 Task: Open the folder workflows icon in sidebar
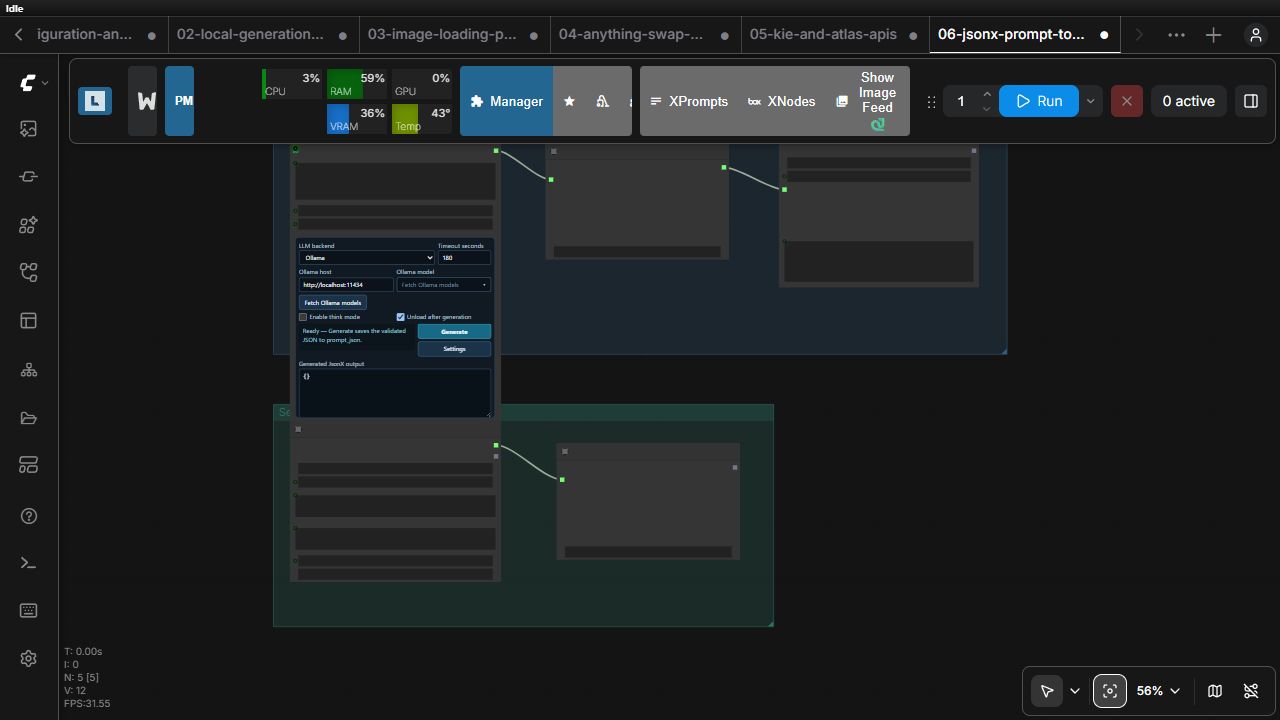click(x=28, y=418)
